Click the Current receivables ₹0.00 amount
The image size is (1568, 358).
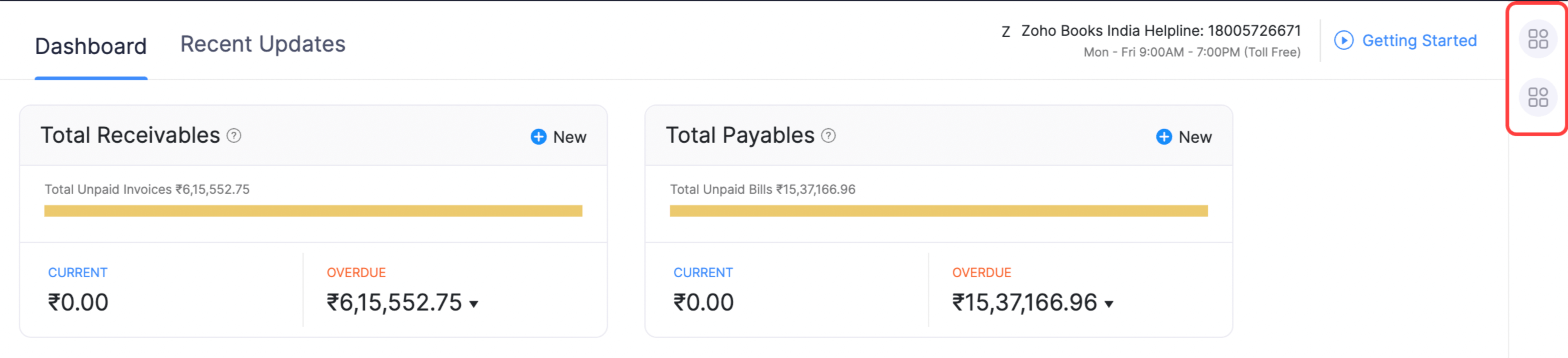click(78, 303)
